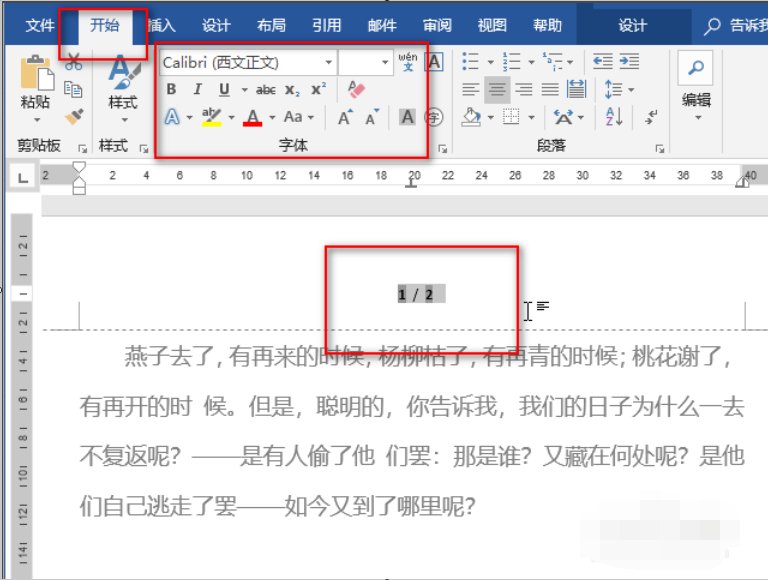Open the clipboard 剪贴板 dialog launcher
The width and height of the screenshot is (768, 580).
point(82,148)
